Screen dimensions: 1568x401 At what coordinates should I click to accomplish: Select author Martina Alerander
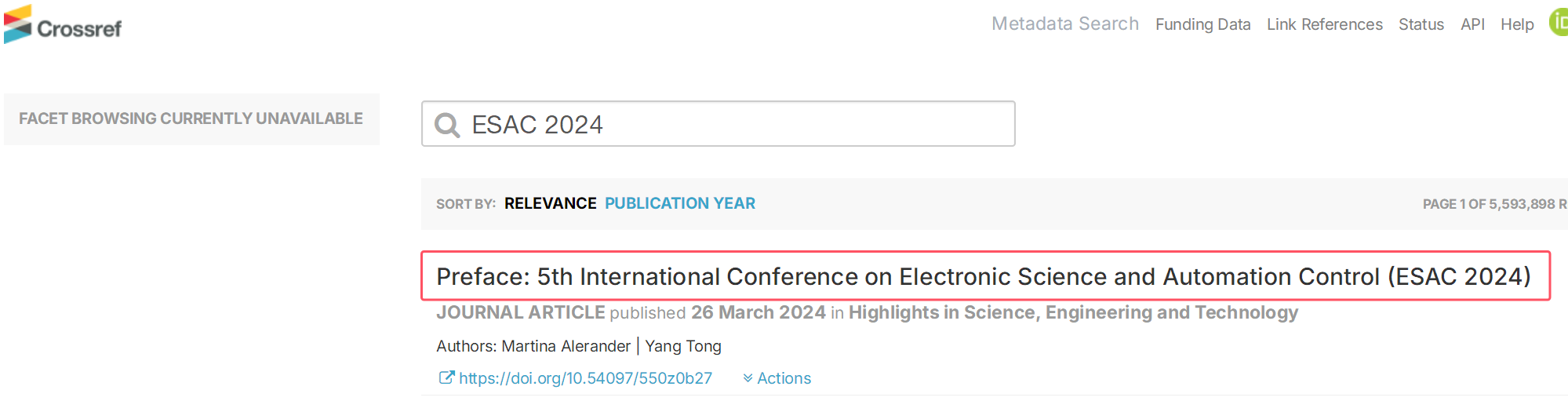tap(566, 346)
